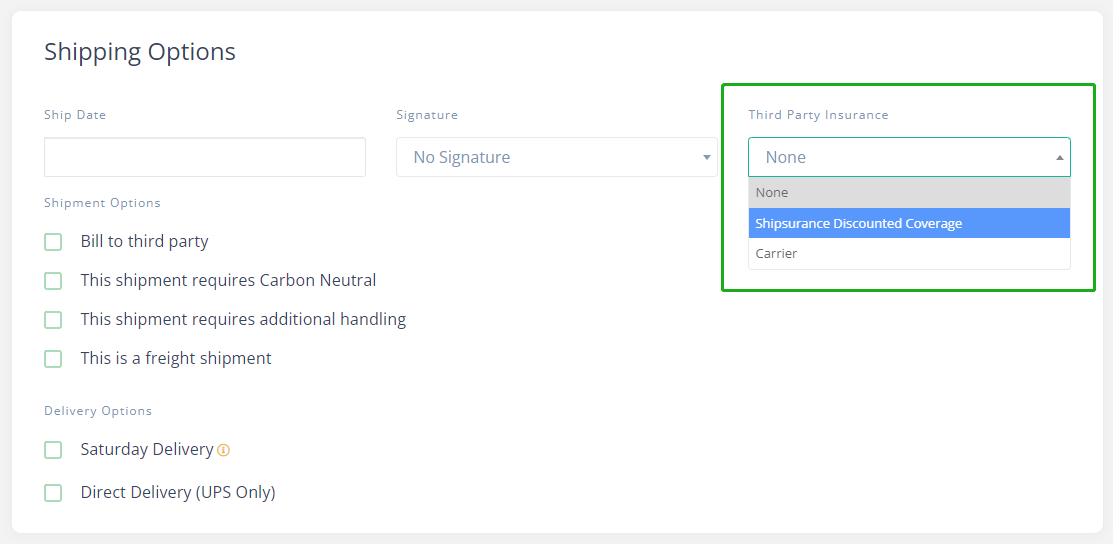The width and height of the screenshot is (1113, 544).
Task: Click the Saturday Delivery info icon
Action: tap(224, 450)
